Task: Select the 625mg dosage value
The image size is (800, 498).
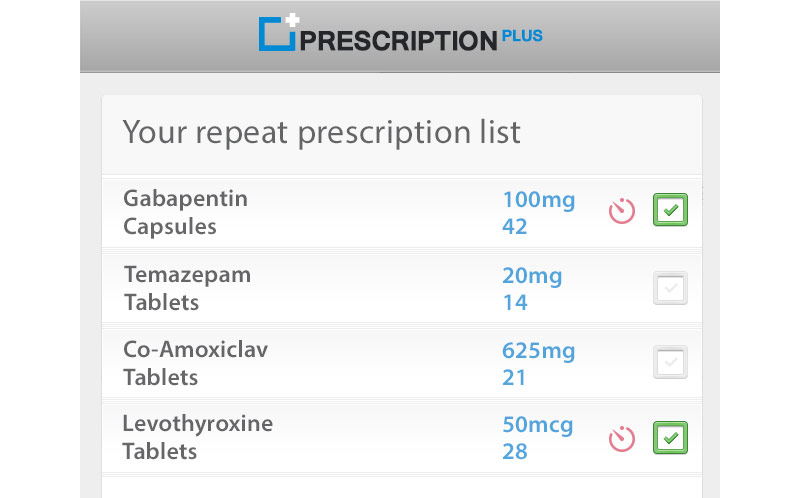Action: [x=538, y=350]
